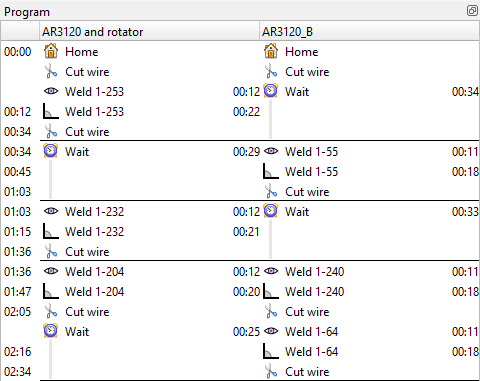
Task: Click the weld seam icon for Weld 1-253 at 00:12
Action: tap(51, 111)
